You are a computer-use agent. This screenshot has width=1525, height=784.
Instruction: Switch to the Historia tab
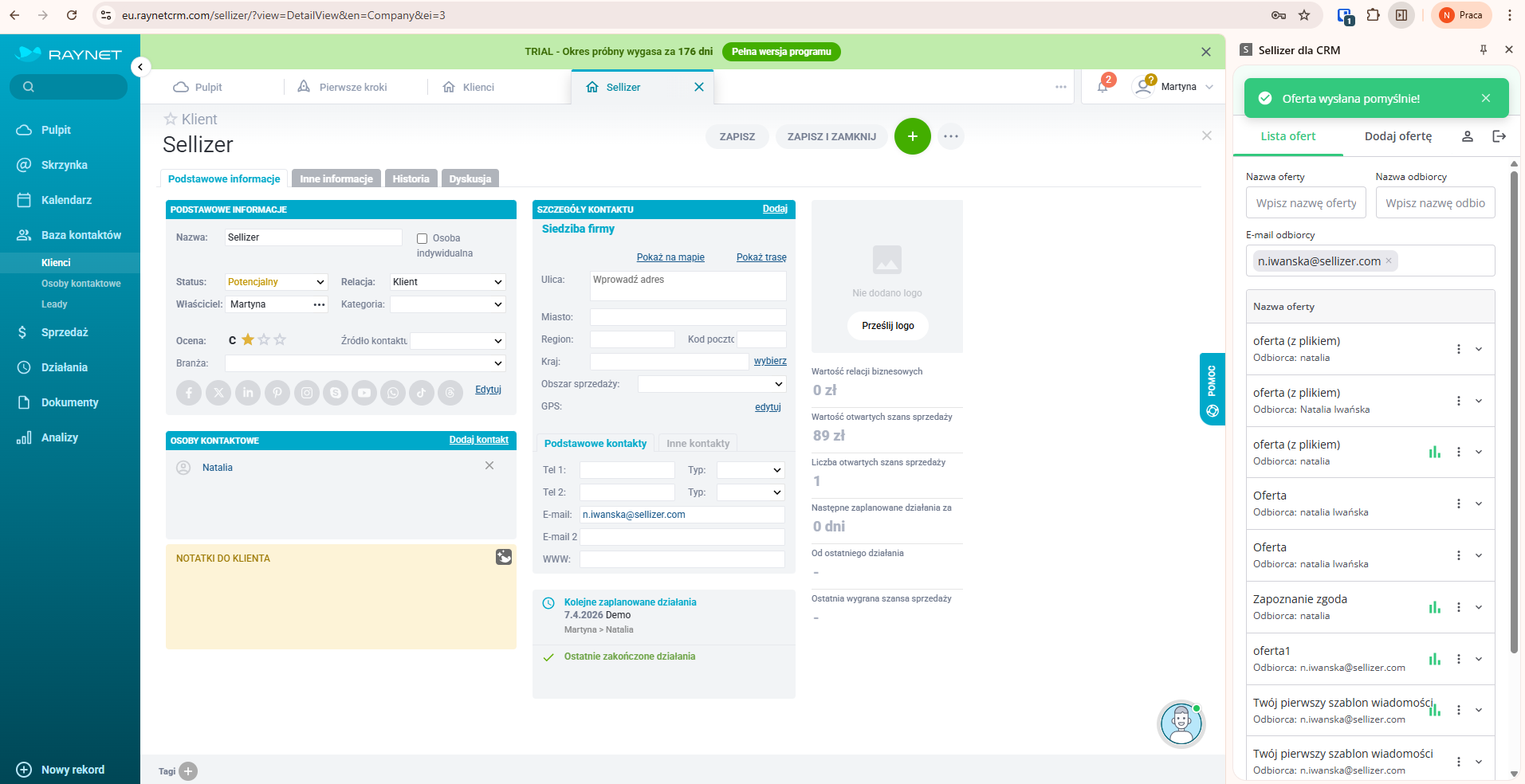point(411,179)
